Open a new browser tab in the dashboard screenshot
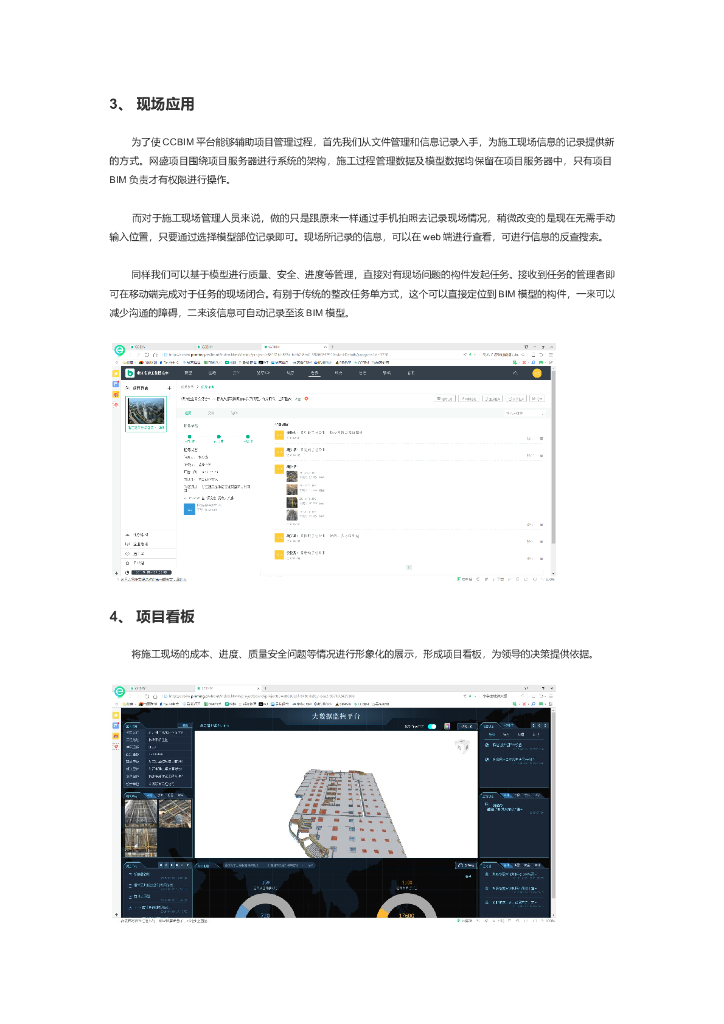Screen dimensions: 724x1024 265,688
